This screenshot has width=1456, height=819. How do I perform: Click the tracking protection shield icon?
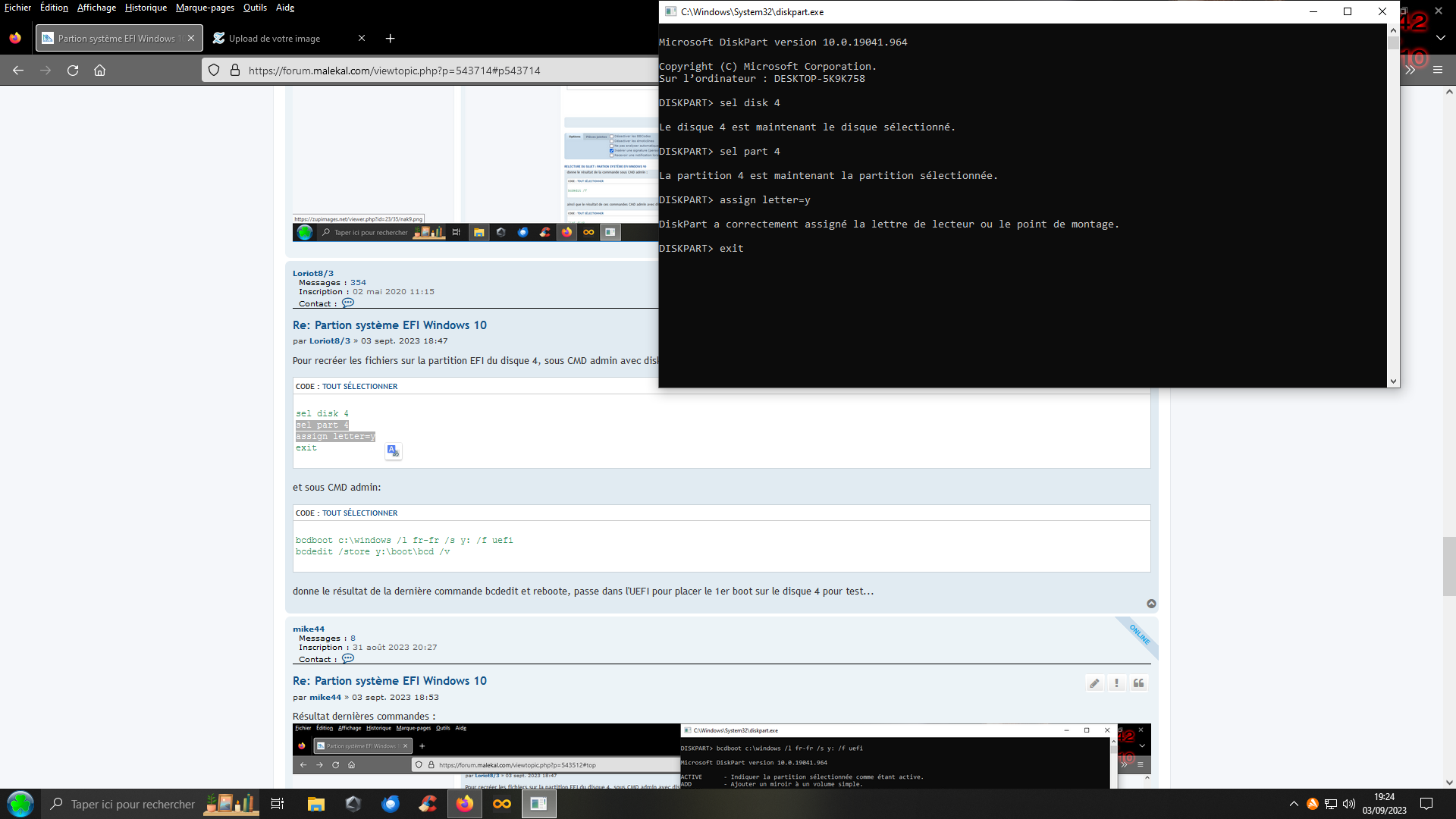point(214,71)
